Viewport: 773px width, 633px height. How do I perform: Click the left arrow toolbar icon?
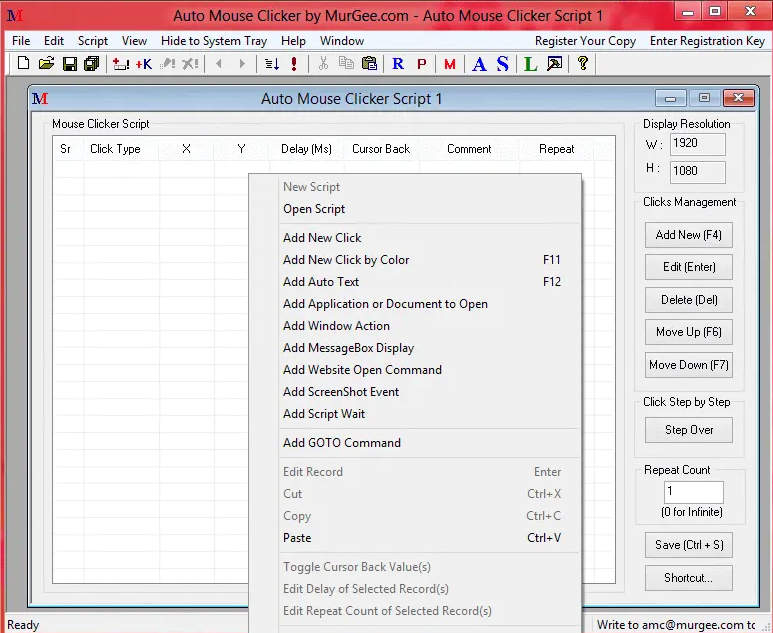pyautogui.click(x=219, y=64)
